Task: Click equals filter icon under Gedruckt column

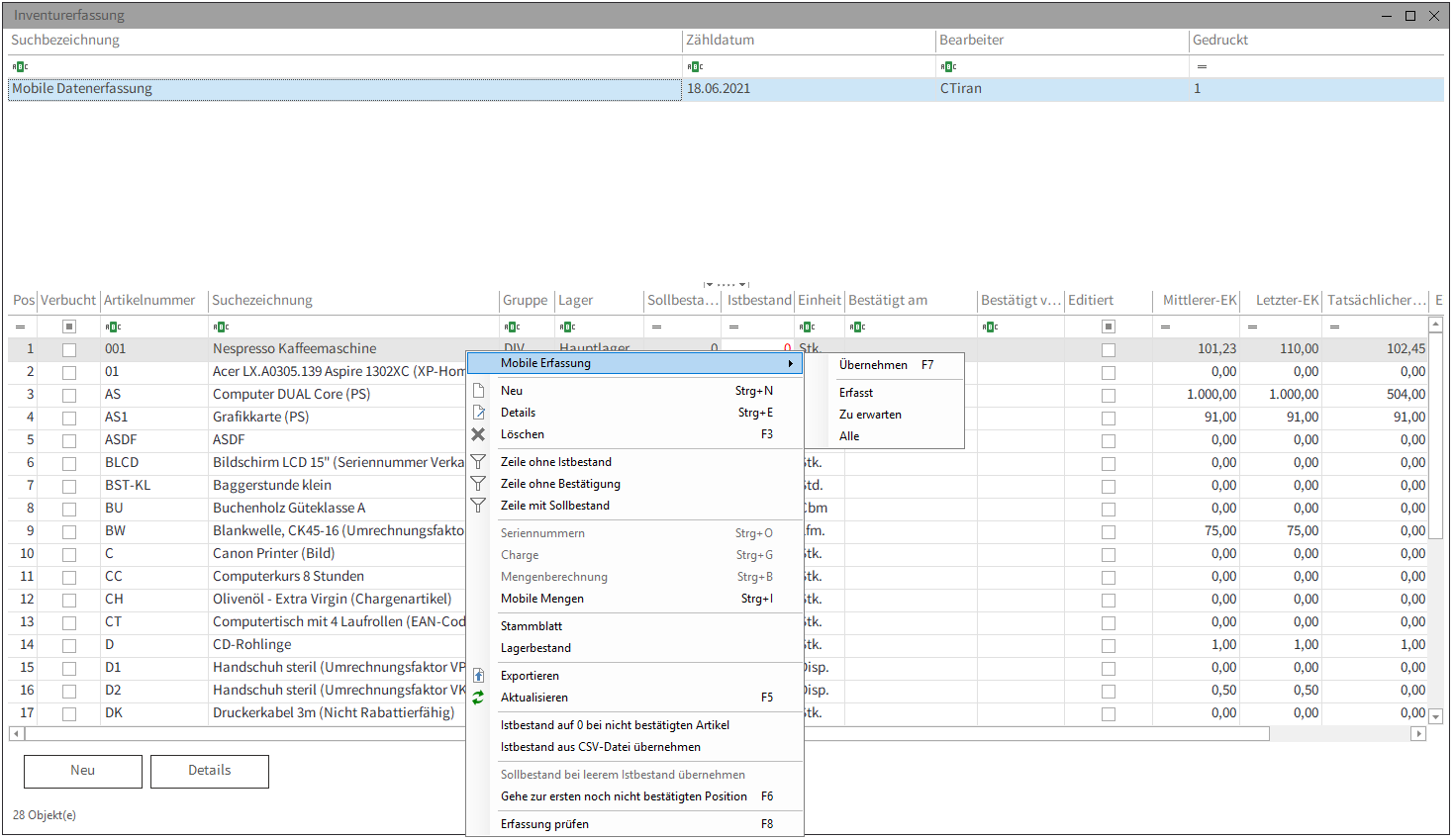Action: point(1202,66)
